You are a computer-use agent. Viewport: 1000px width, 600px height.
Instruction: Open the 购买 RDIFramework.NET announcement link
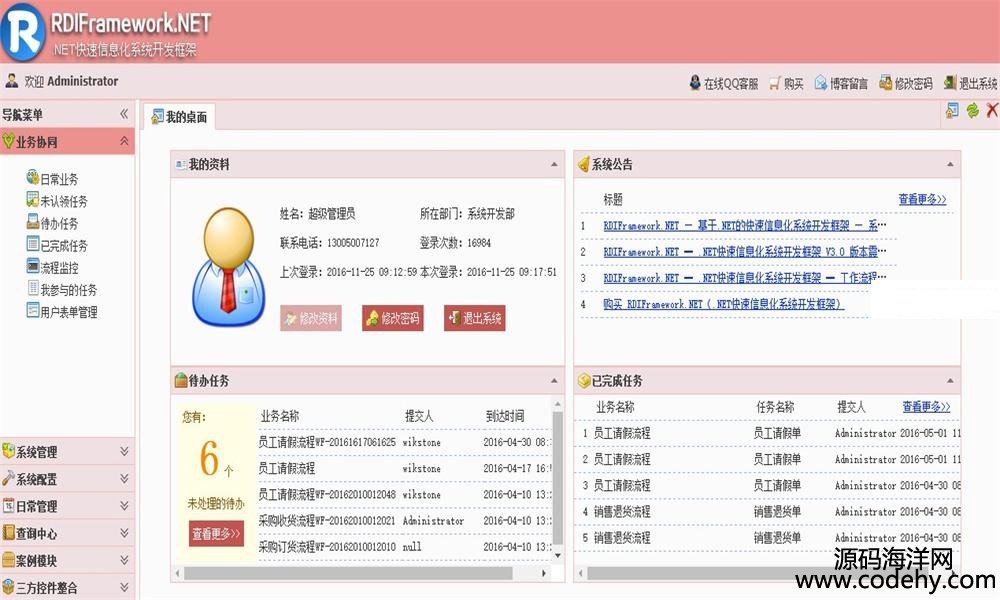[x=723, y=304]
